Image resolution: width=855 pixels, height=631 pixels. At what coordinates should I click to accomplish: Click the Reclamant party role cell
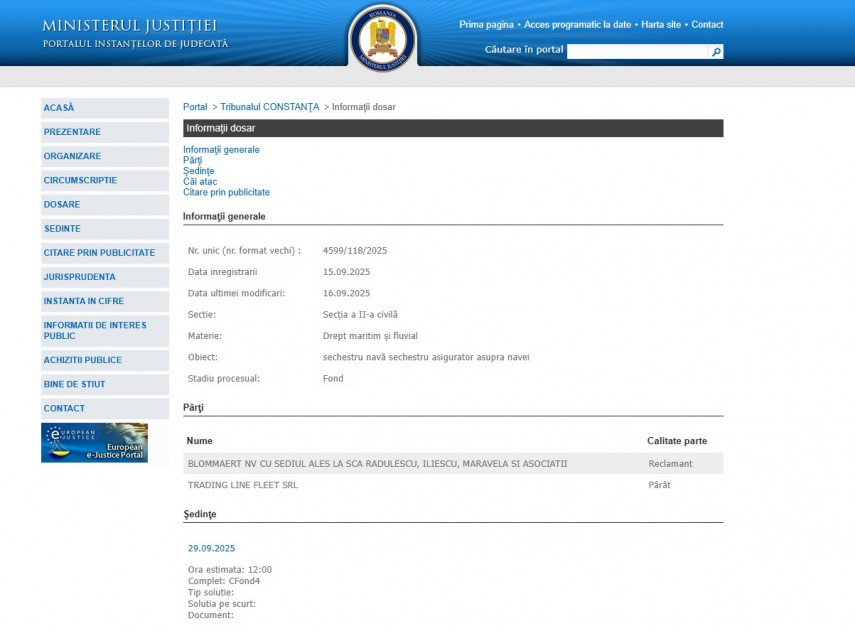click(670, 464)
